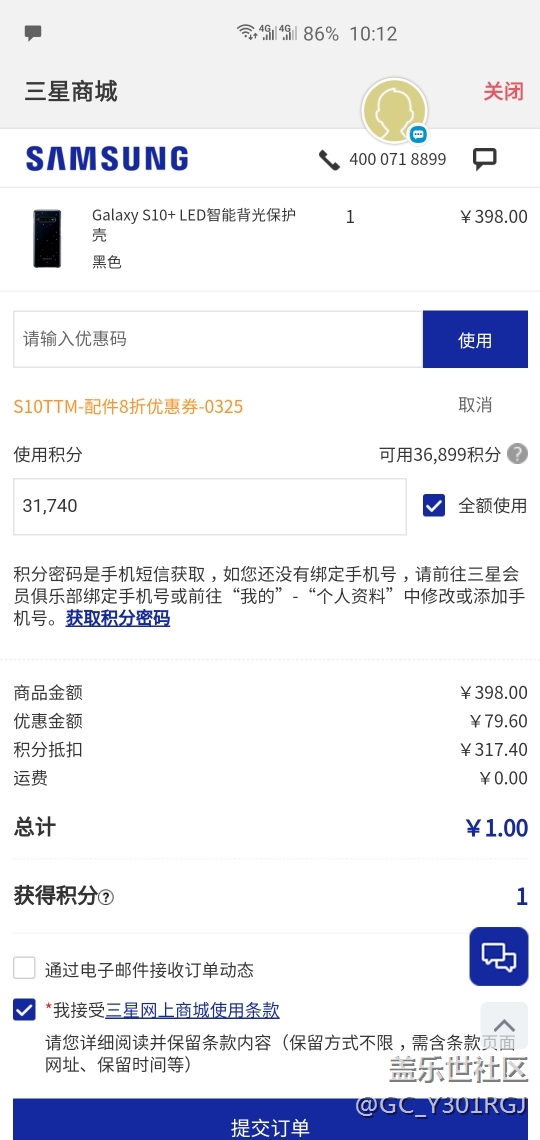The width and height of the screenshot is (540, 1140).
Task: Click the help icon beside available points
Action: click(x=517, y=454)
